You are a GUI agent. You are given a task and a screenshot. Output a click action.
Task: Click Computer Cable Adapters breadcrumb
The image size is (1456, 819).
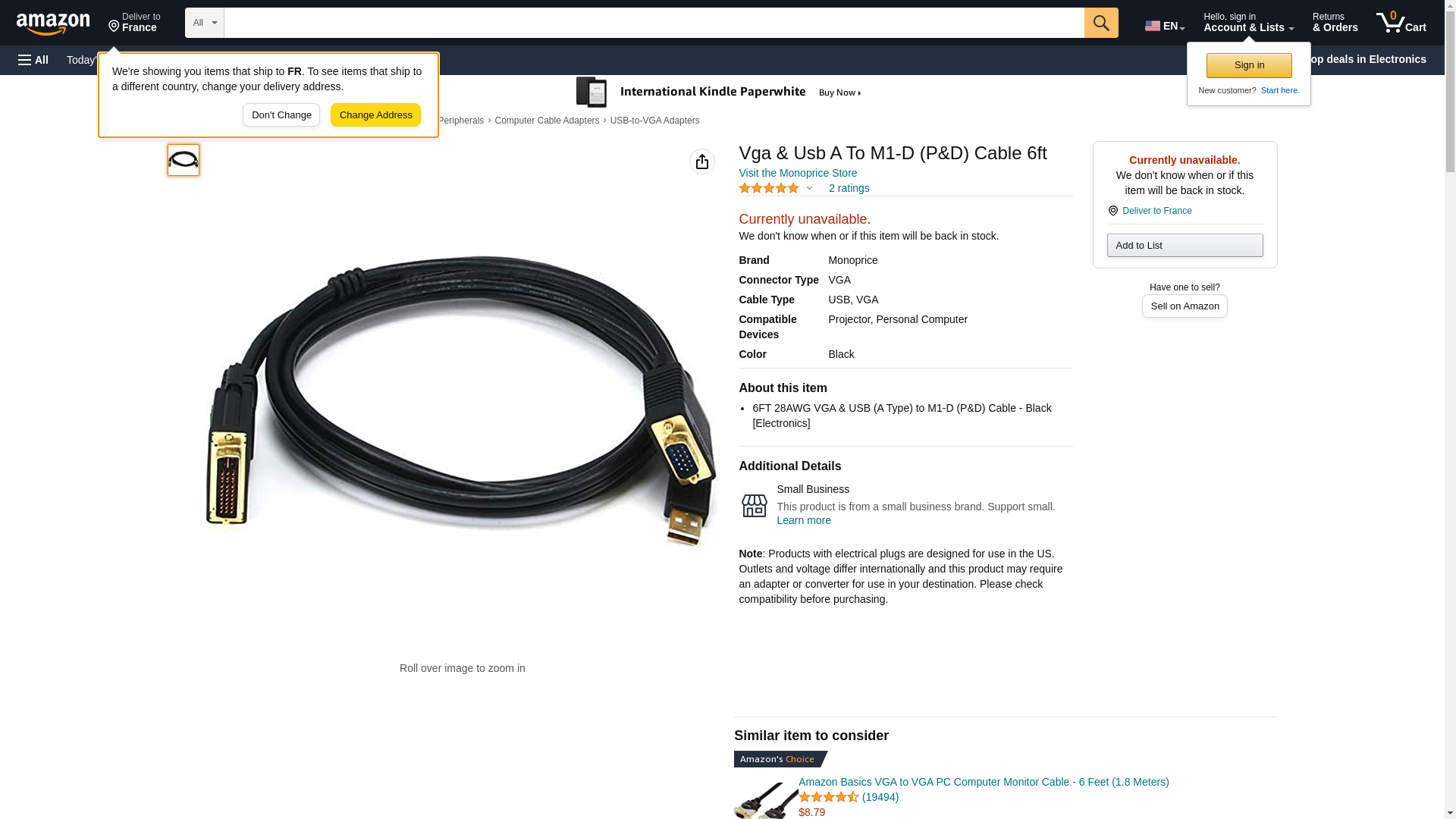click(x=547, y=121)
